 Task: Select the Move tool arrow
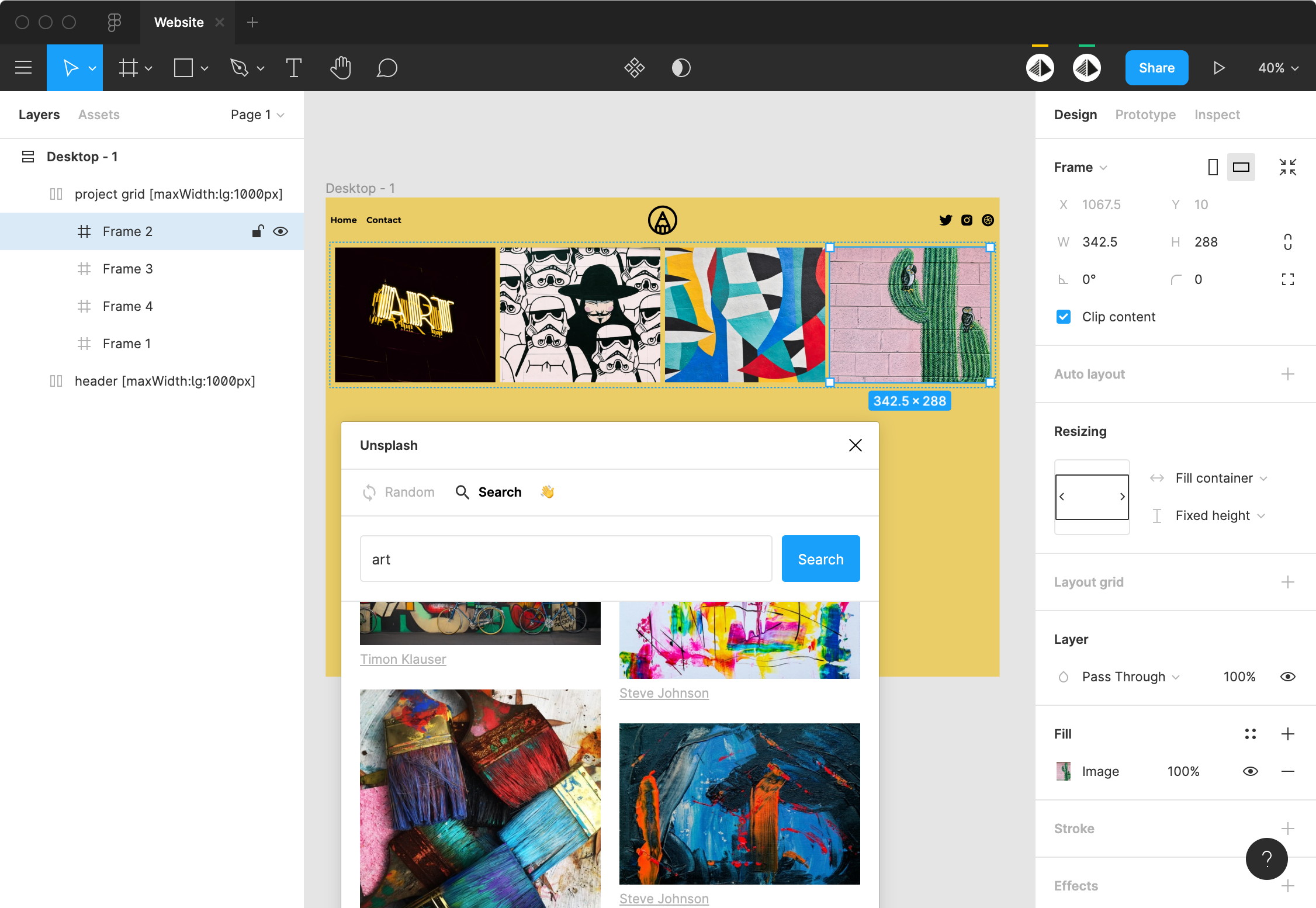[71, 68]
